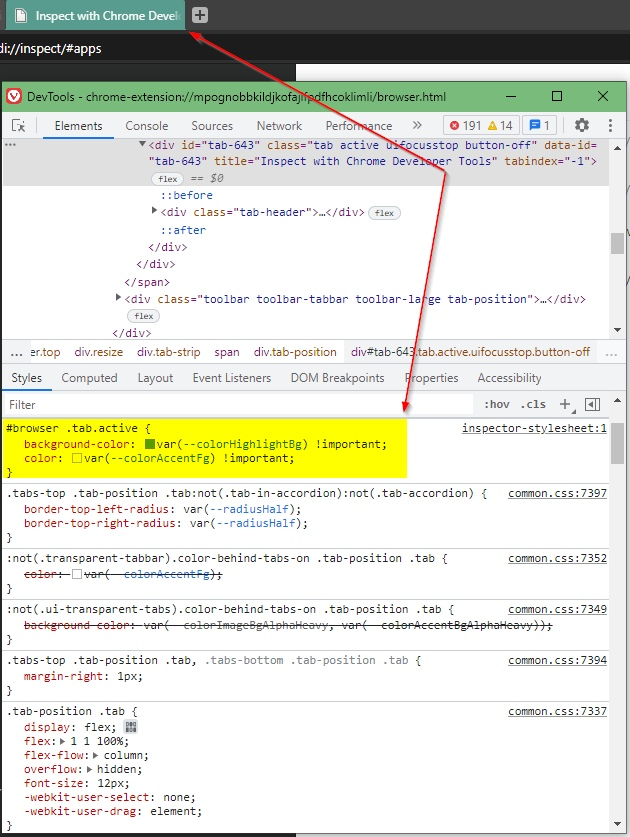This screenshot has height=837, width=630.
Task: Click the errors and warnings counter
Action: click(481, 126)
